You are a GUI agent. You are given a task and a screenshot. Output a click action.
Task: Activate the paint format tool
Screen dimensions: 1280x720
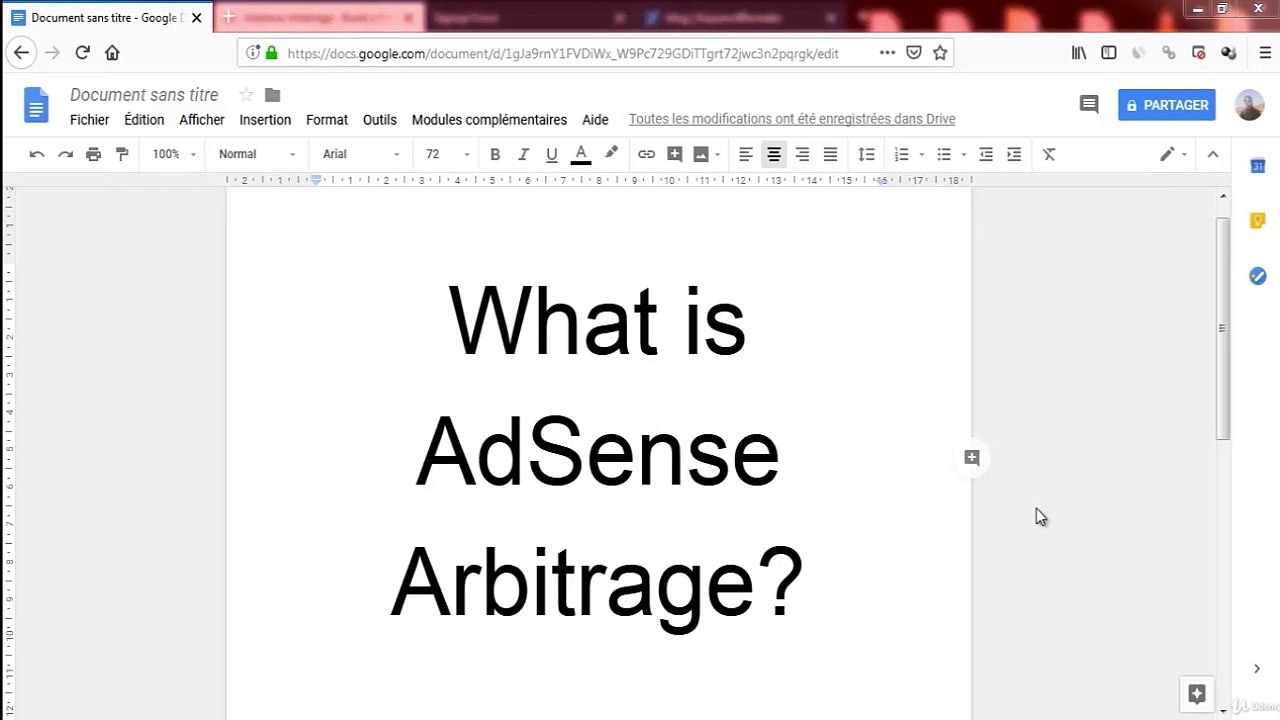tap(122, 154)
